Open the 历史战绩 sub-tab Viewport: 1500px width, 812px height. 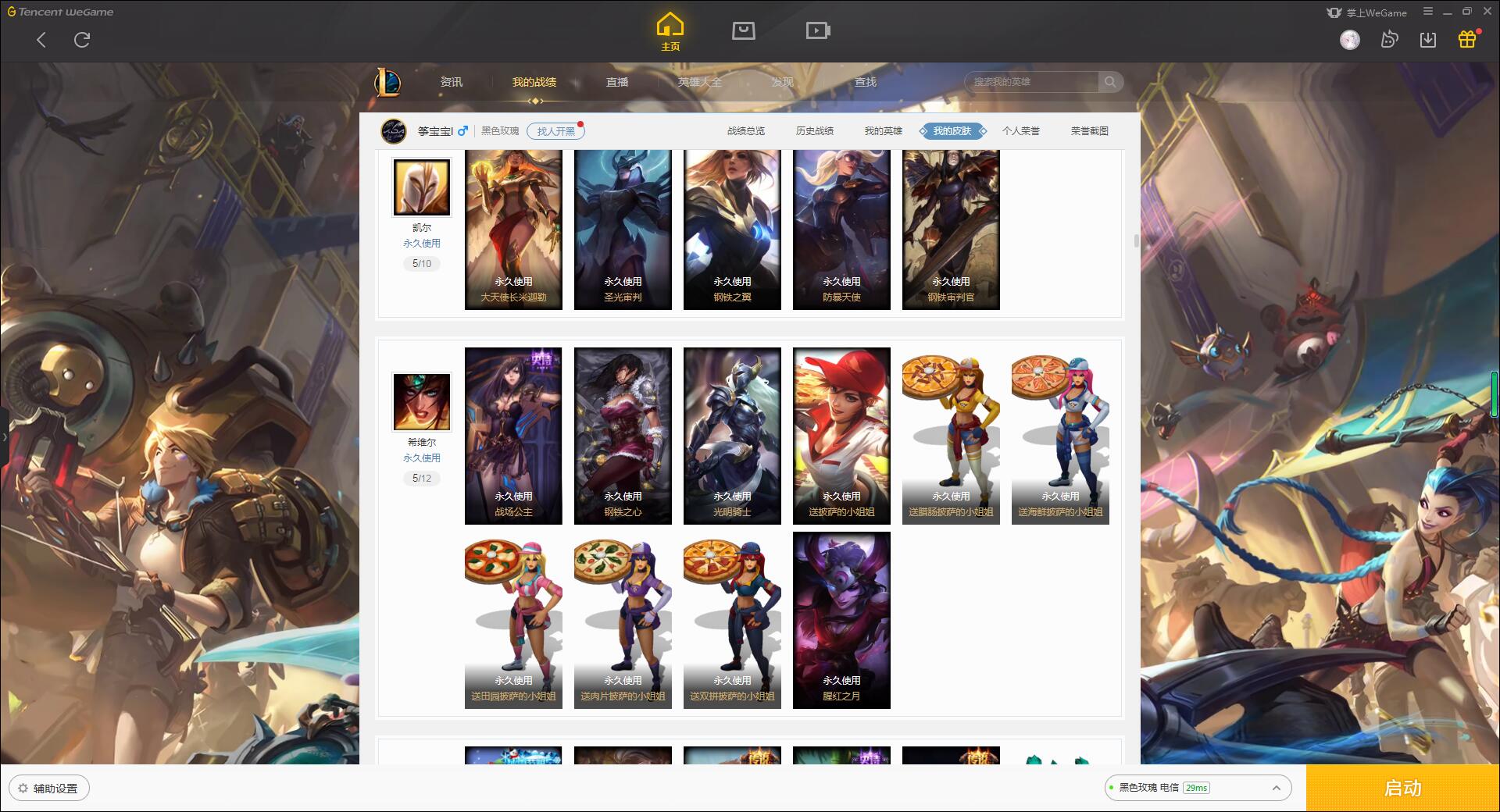click(x=815, y=131)
